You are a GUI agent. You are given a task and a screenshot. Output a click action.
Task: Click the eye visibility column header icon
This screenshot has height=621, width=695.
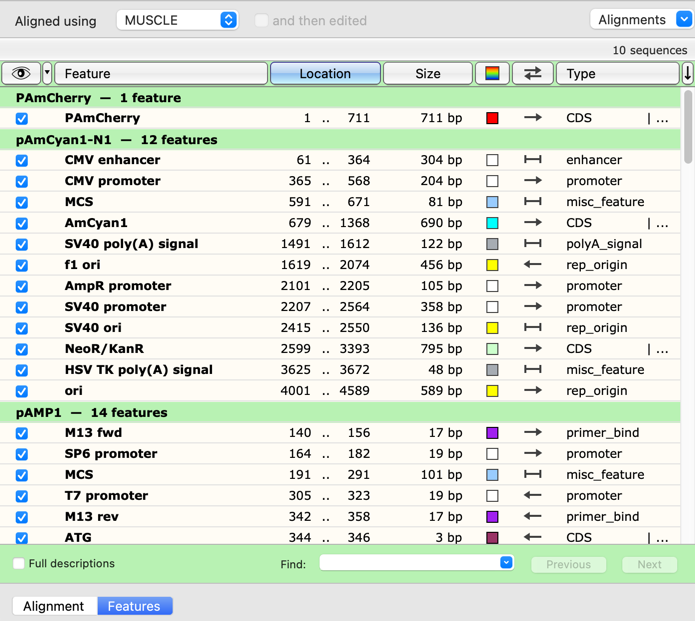tap(21, 73)
